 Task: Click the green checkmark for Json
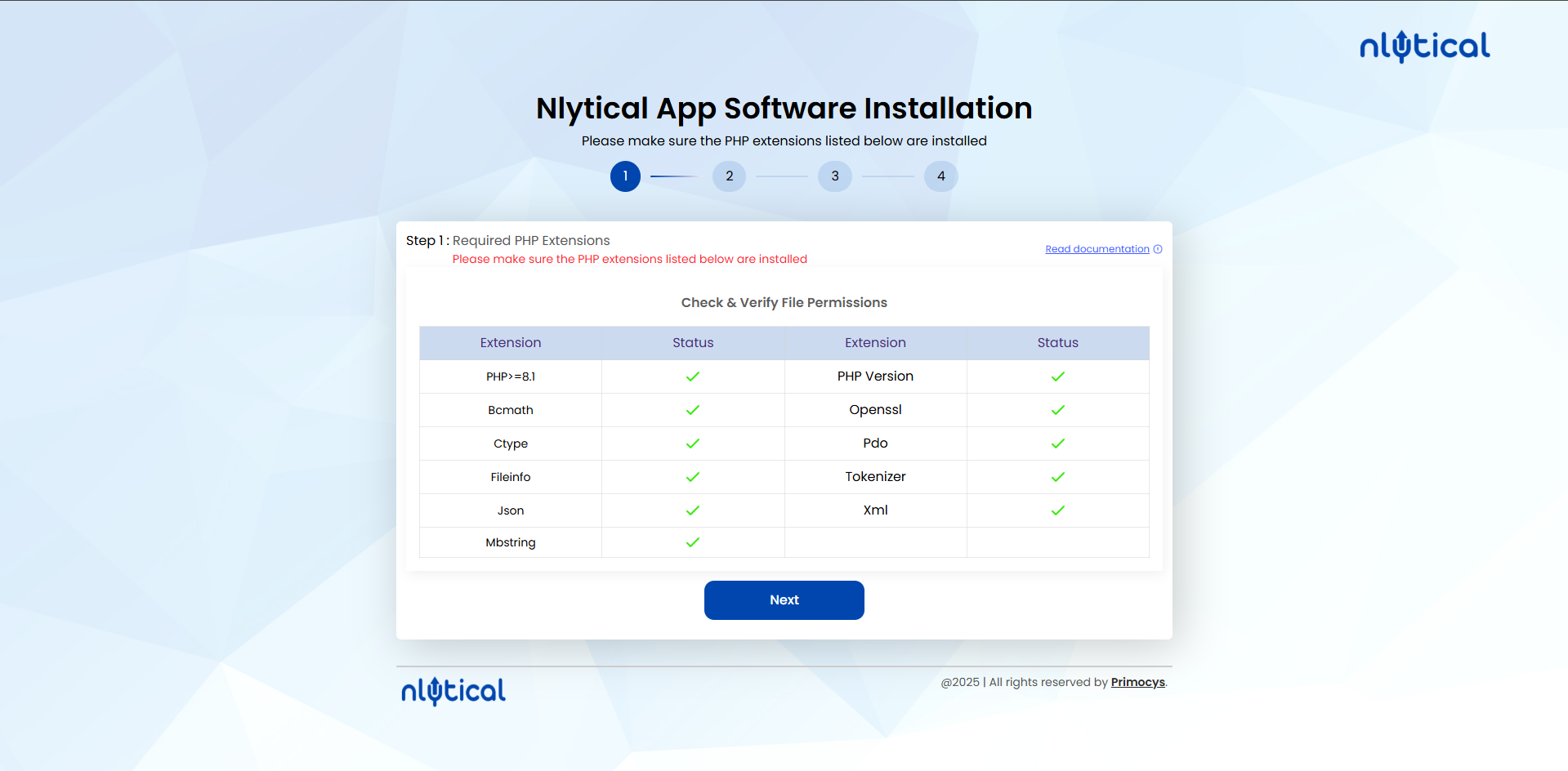point(693,510)
